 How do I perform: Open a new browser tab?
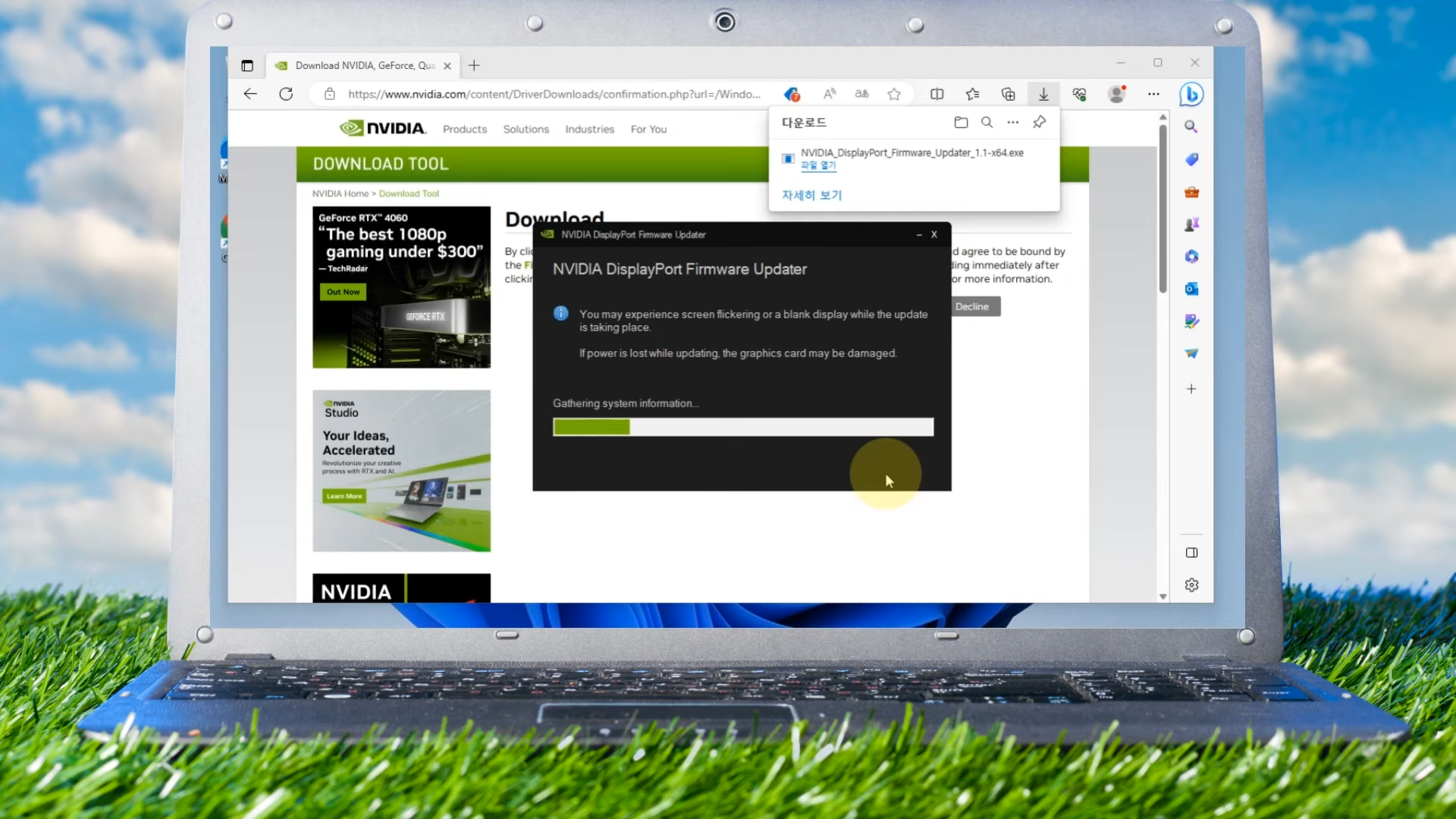[474, 66]
